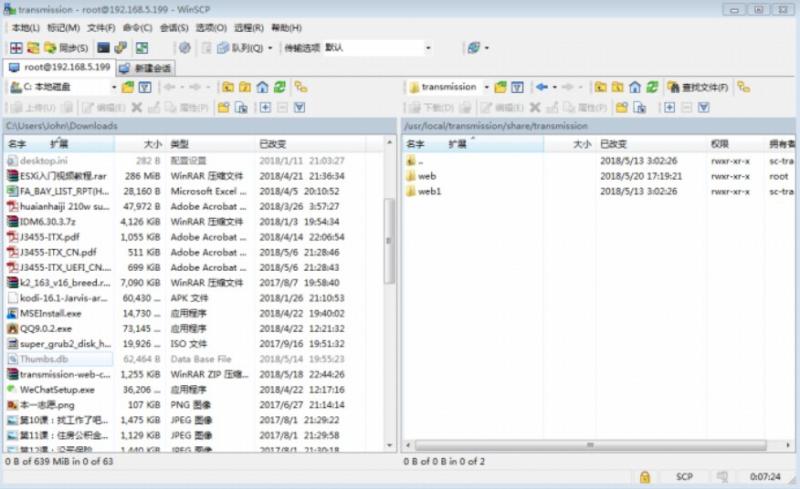
Task: Expand the 队列(Q) queue dropdown arrow
Action: (x=270, y=48)
